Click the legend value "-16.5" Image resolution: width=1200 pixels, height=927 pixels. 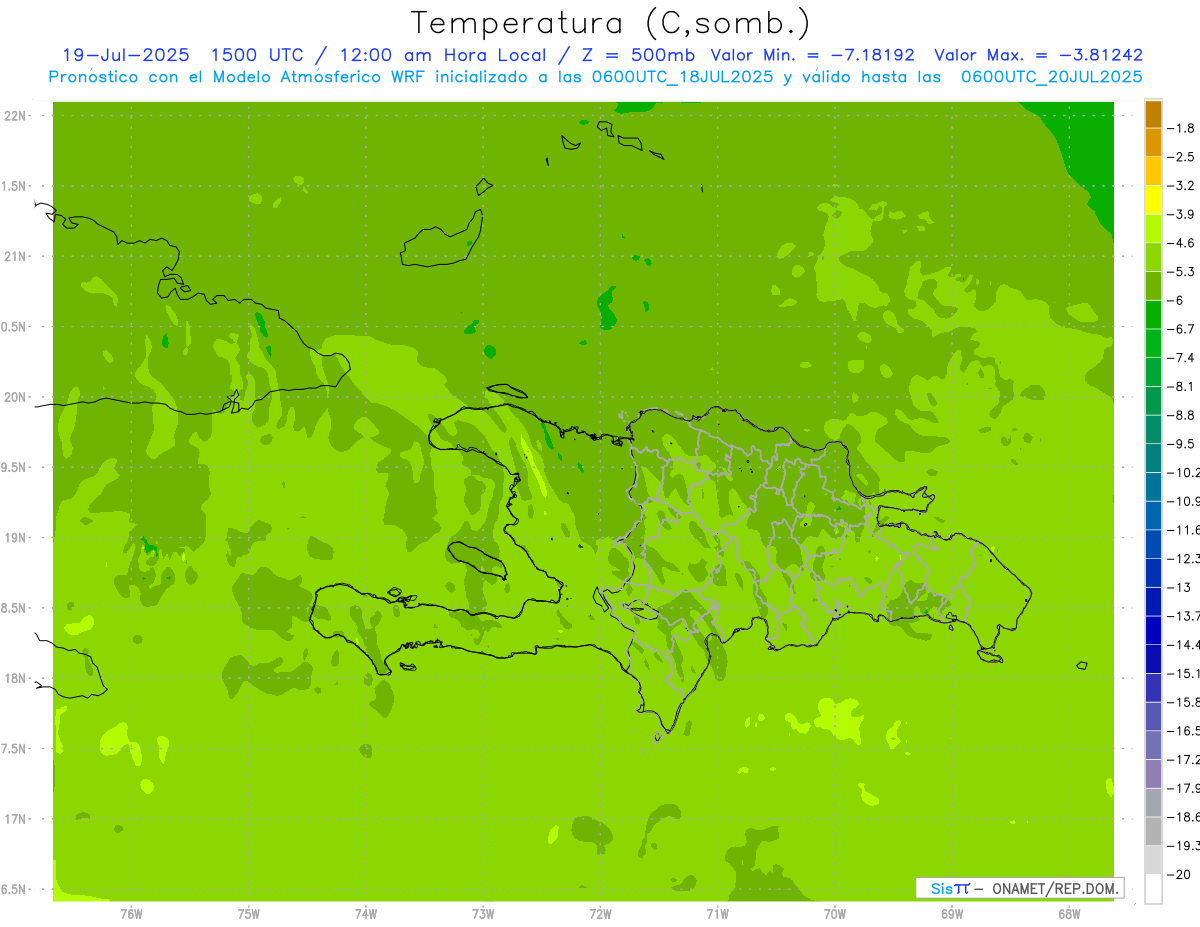(1184, 731)
